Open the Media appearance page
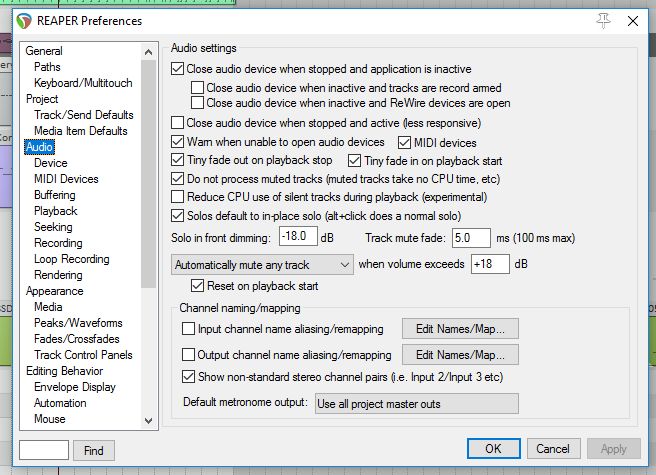 coord(48,307)
